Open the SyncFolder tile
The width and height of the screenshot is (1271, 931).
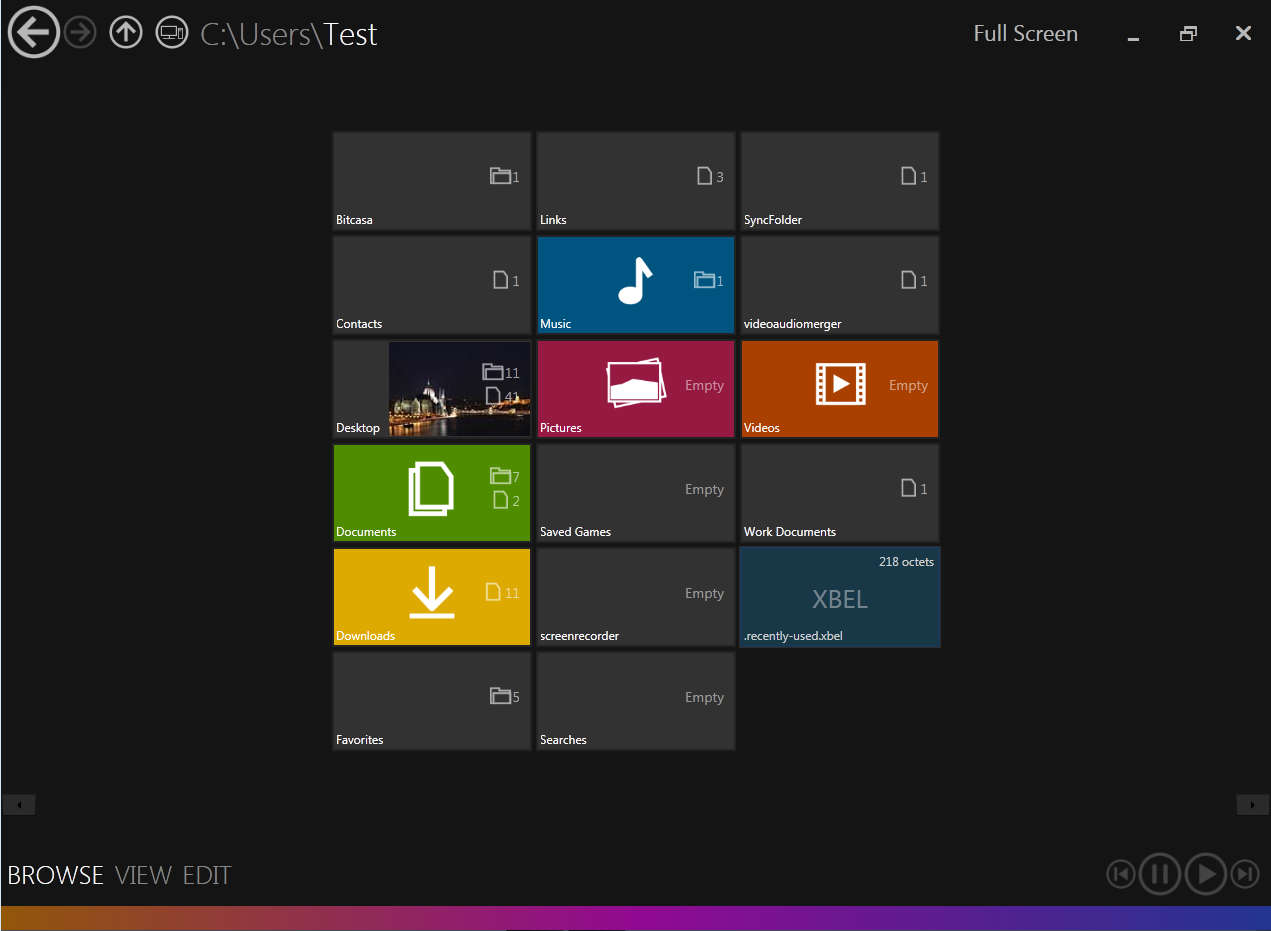click(x=840, y=181)
